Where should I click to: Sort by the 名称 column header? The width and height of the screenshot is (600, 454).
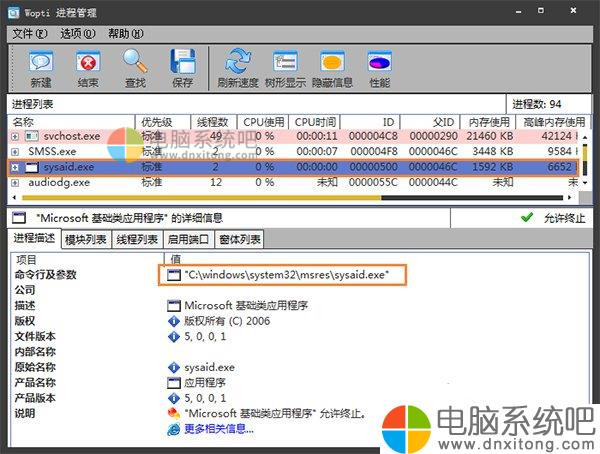72,122
